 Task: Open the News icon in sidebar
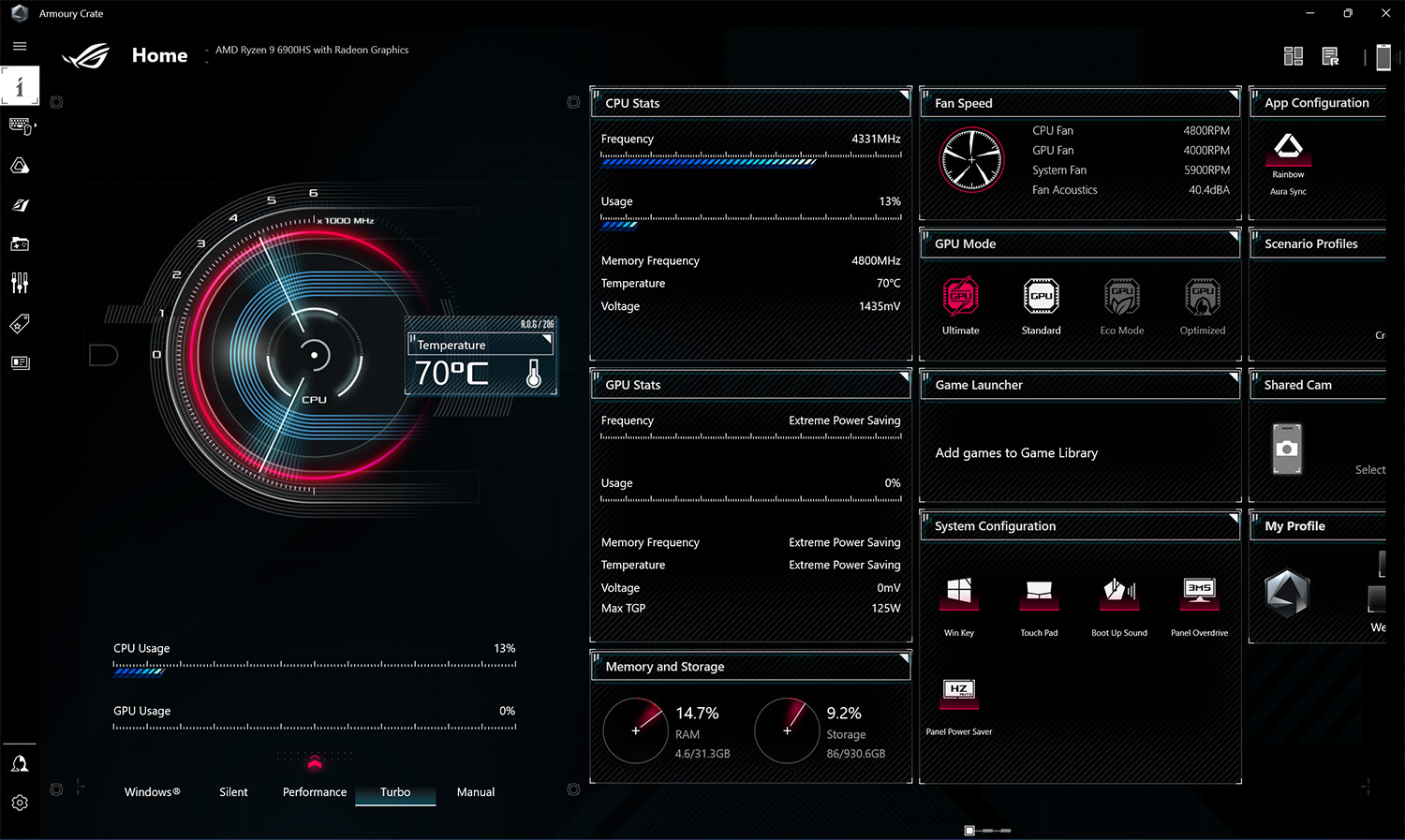(x=20, y=362)
